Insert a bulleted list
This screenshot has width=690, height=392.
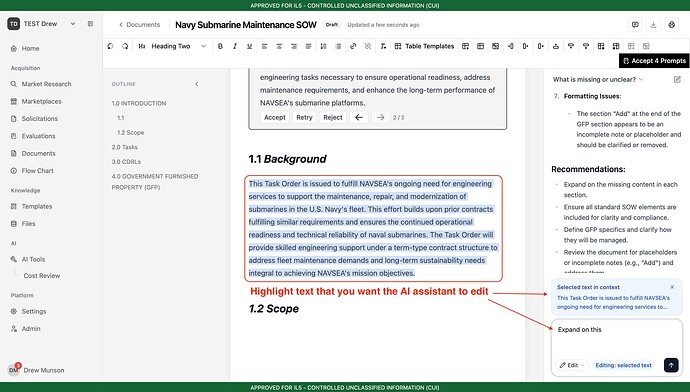[338, 46]
